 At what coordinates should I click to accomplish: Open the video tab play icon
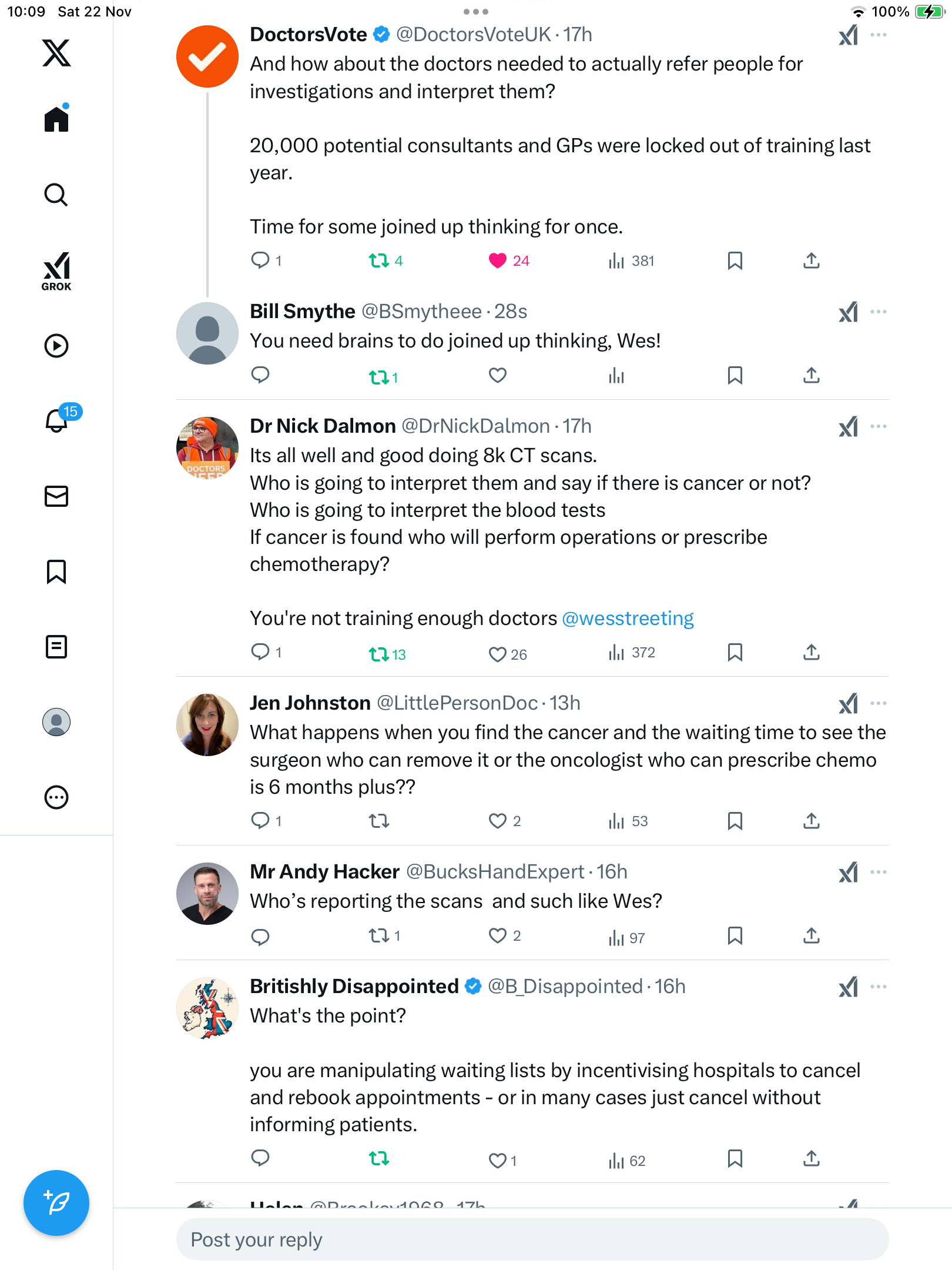(56, 346)
